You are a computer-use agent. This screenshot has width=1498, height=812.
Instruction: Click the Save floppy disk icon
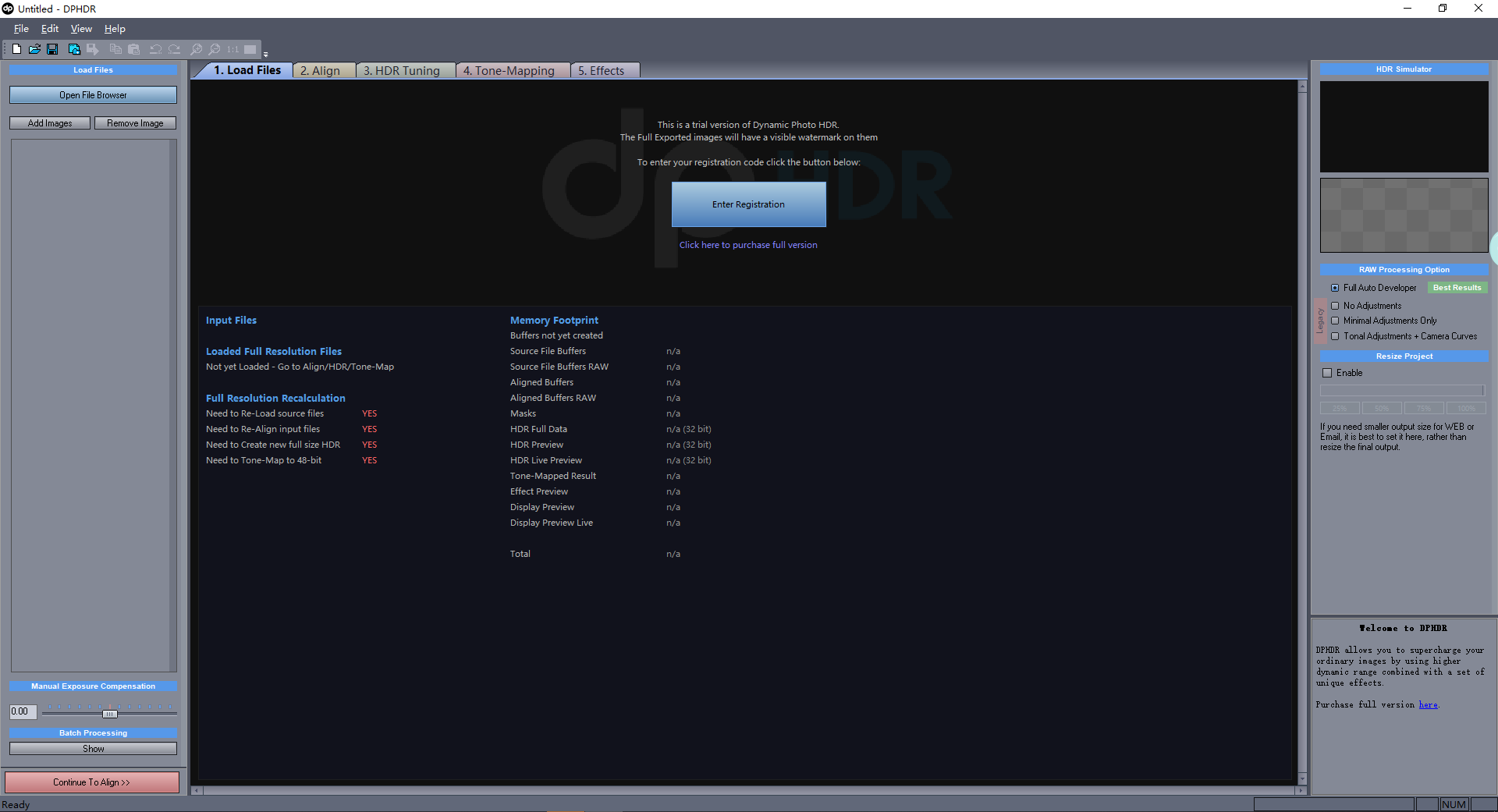click(52, 49)
